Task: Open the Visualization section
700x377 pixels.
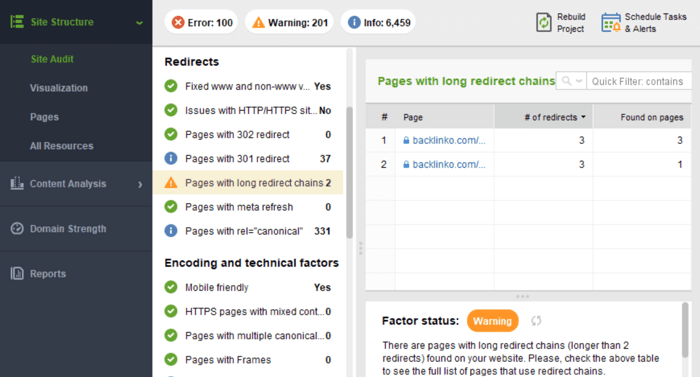Action: tap(59, 88)
